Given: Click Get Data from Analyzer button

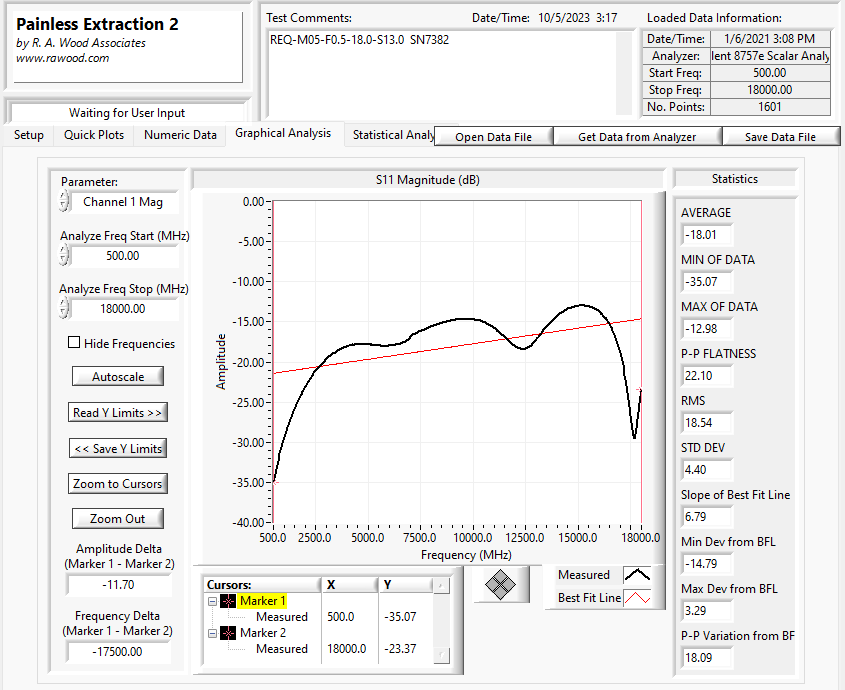Looking at the screenshot, I should pyautogui.click(x=637, y=137).
